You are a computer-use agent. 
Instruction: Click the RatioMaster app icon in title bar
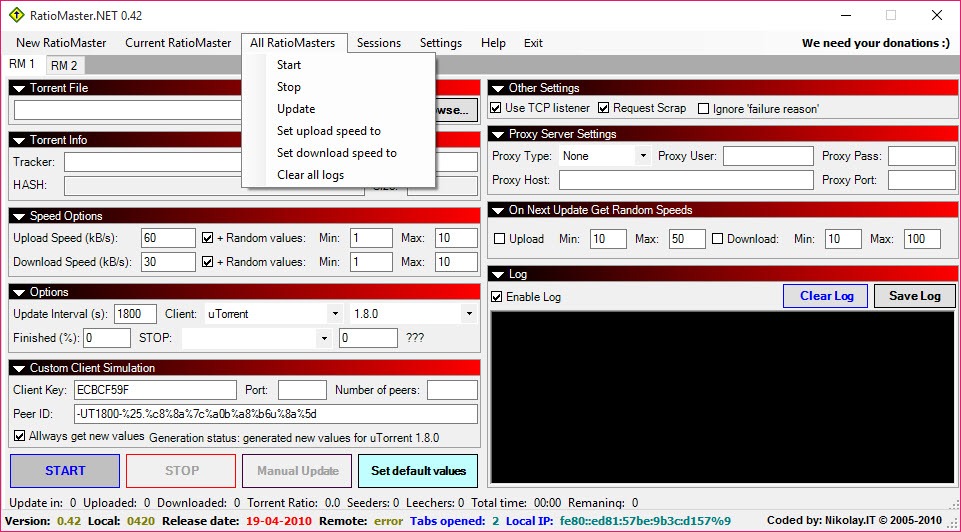[17, 15]
